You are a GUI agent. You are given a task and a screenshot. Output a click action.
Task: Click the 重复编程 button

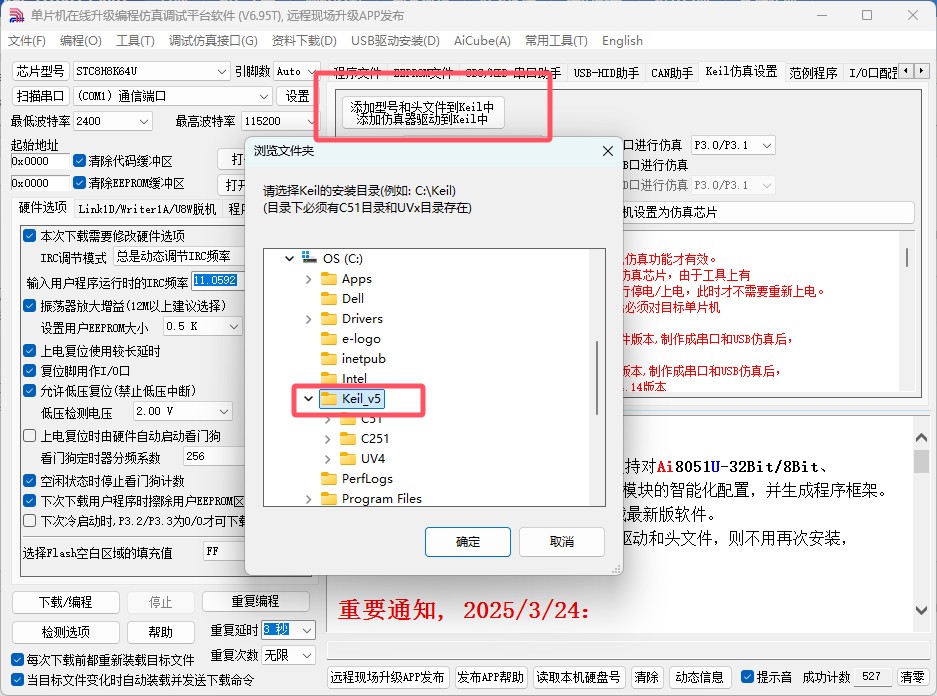pos(256,601)
